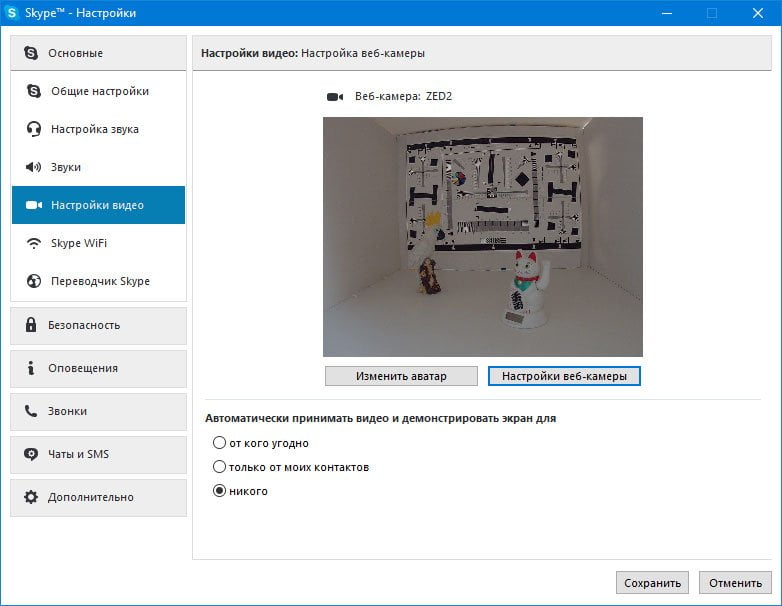Screen dimensions: 782x606
Task: Go to Общие настройки
Action: tap(99, 91)
